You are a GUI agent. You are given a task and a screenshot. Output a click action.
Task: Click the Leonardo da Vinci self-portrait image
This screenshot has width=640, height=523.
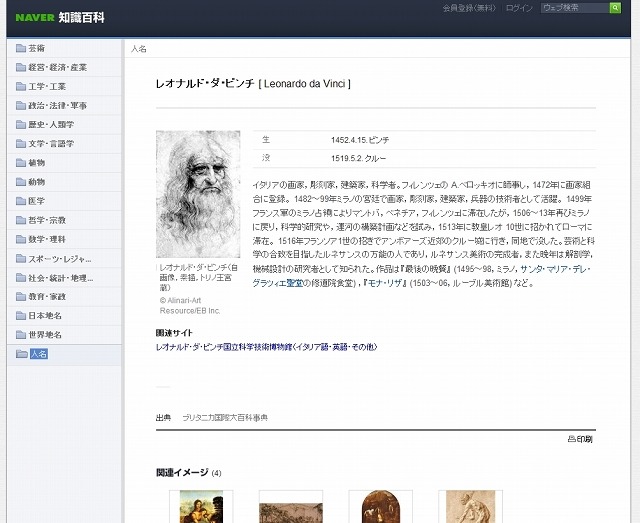point(198,194)
